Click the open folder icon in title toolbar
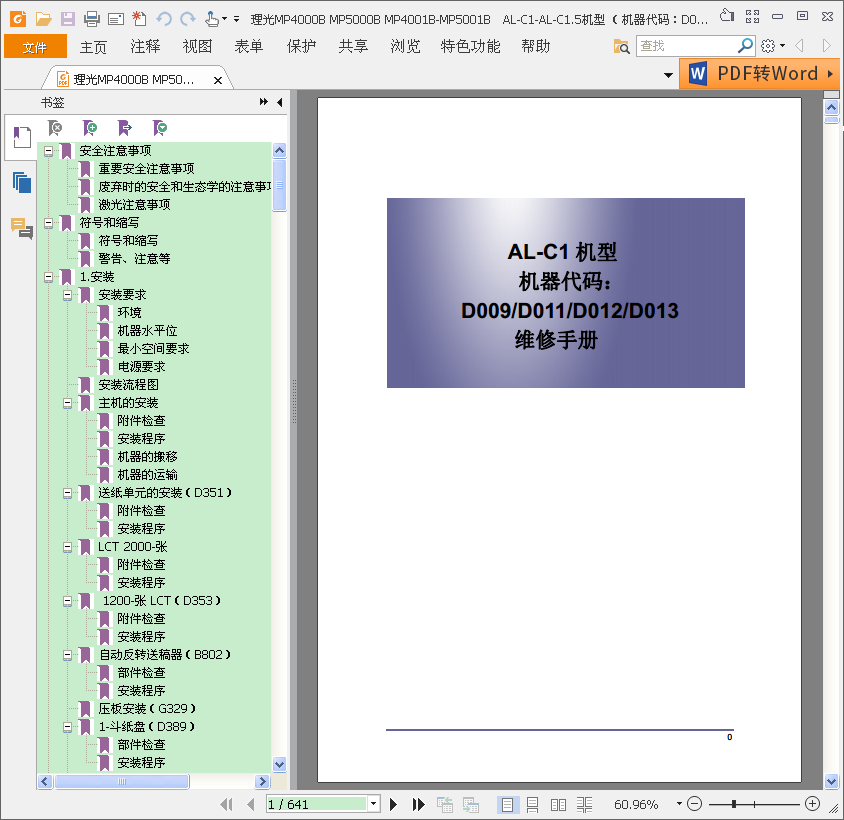Viewport: 844px width, 820px height. [x=44, y=19]
